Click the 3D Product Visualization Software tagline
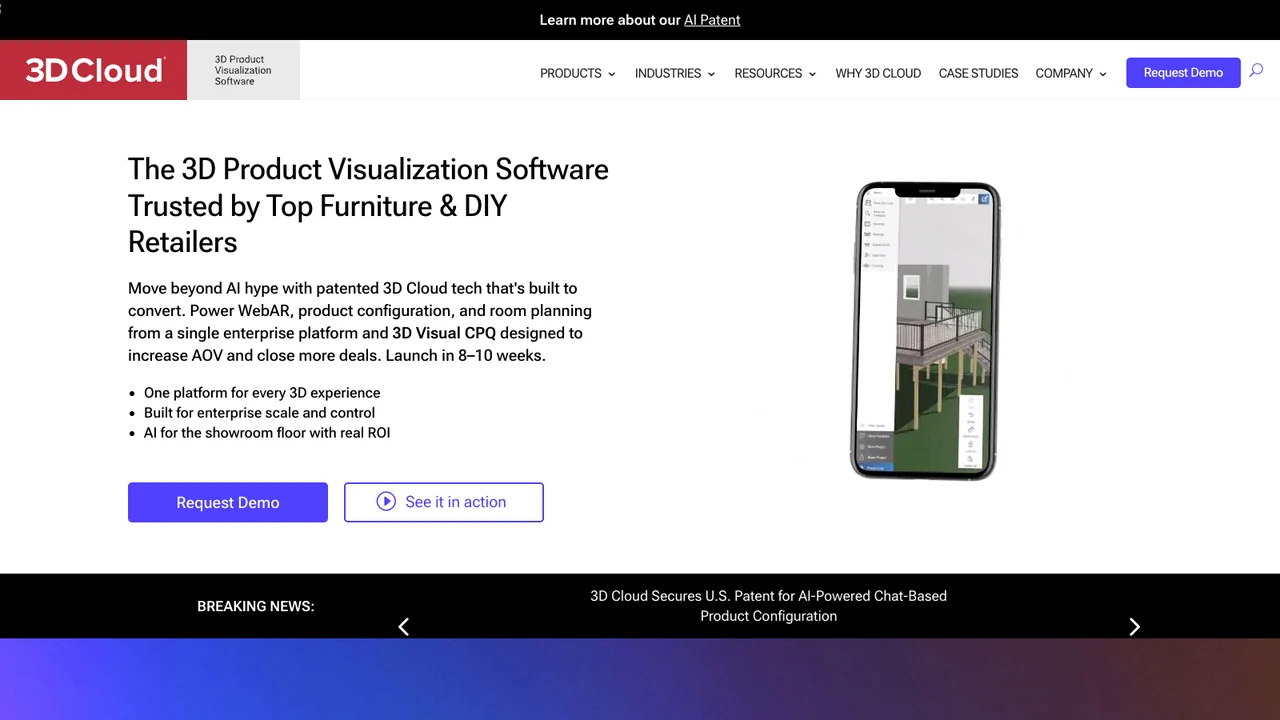The height and width of the screenshot is (720, 1280). pyautogui.click(x=243, y=70)
